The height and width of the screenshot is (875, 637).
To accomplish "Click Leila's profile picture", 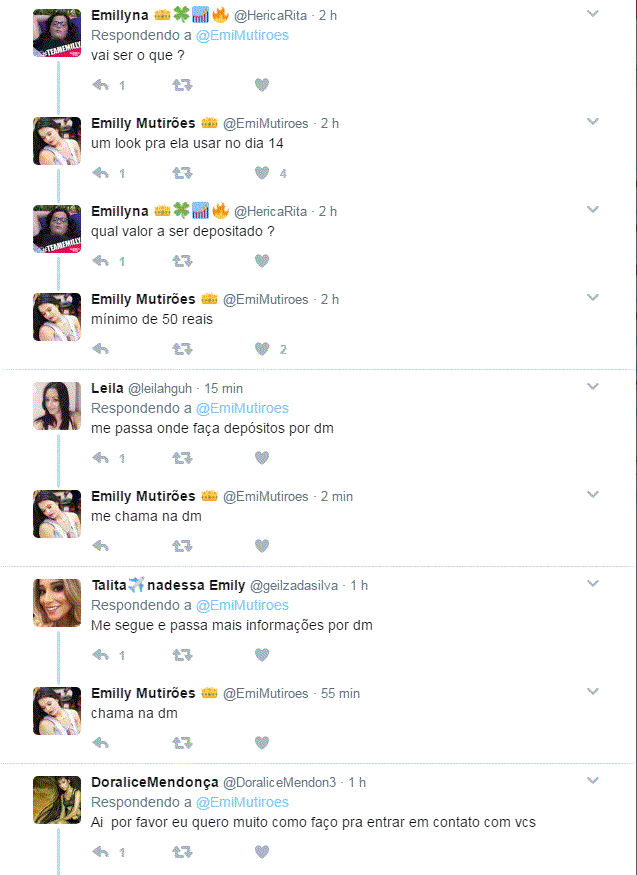I will pos(57,405).
